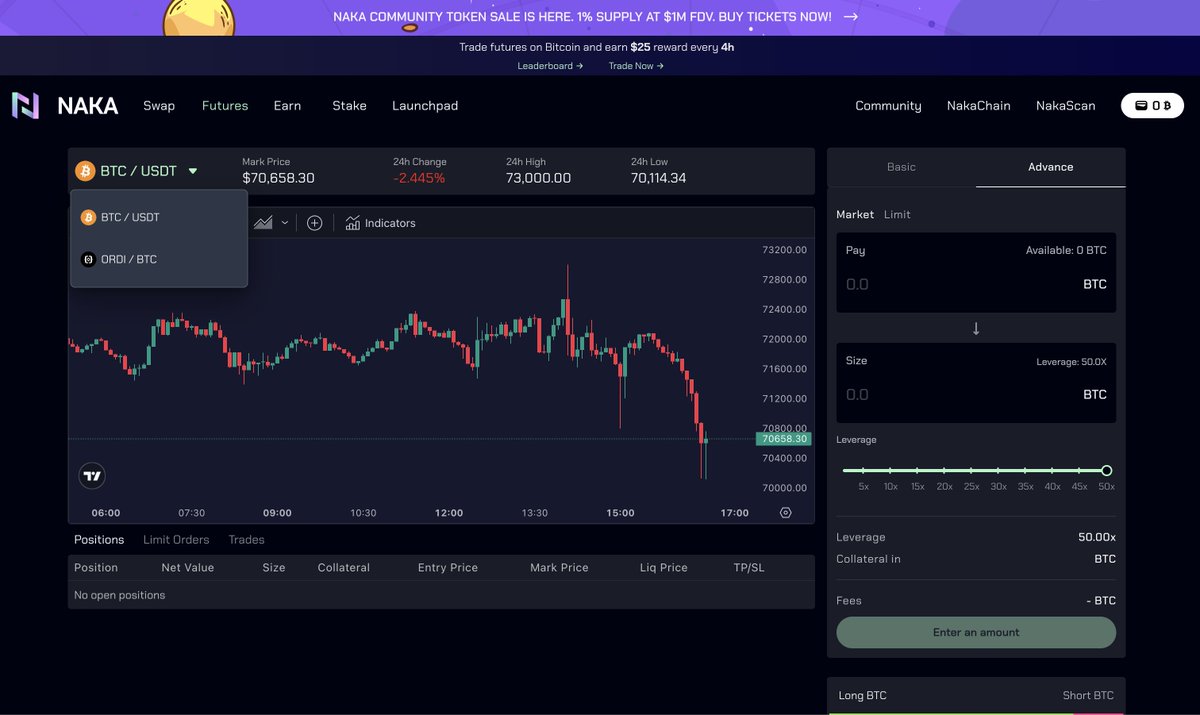Open NakaChain link
This screenshot has height=715, width=1200.
(979, 105)
